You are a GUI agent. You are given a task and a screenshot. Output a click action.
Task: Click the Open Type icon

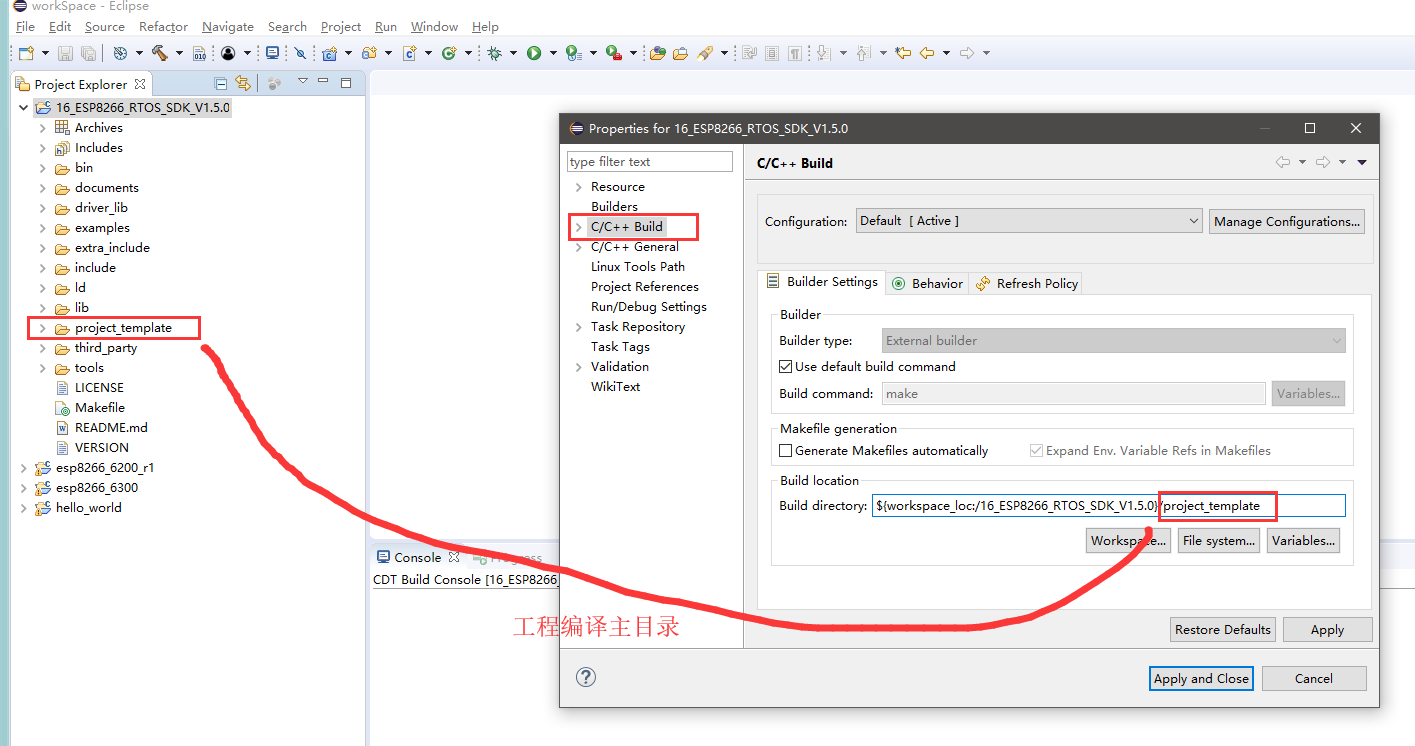click(x=657, y=53)
